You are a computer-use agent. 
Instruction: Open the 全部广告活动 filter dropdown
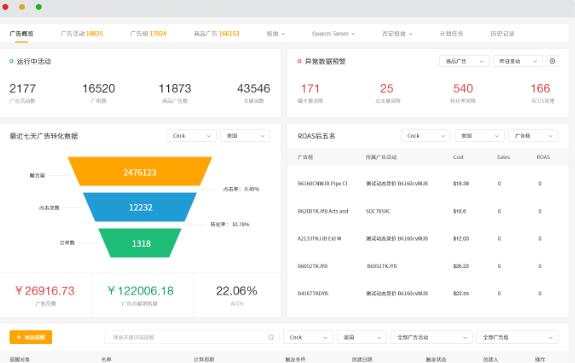coord(431,337)
